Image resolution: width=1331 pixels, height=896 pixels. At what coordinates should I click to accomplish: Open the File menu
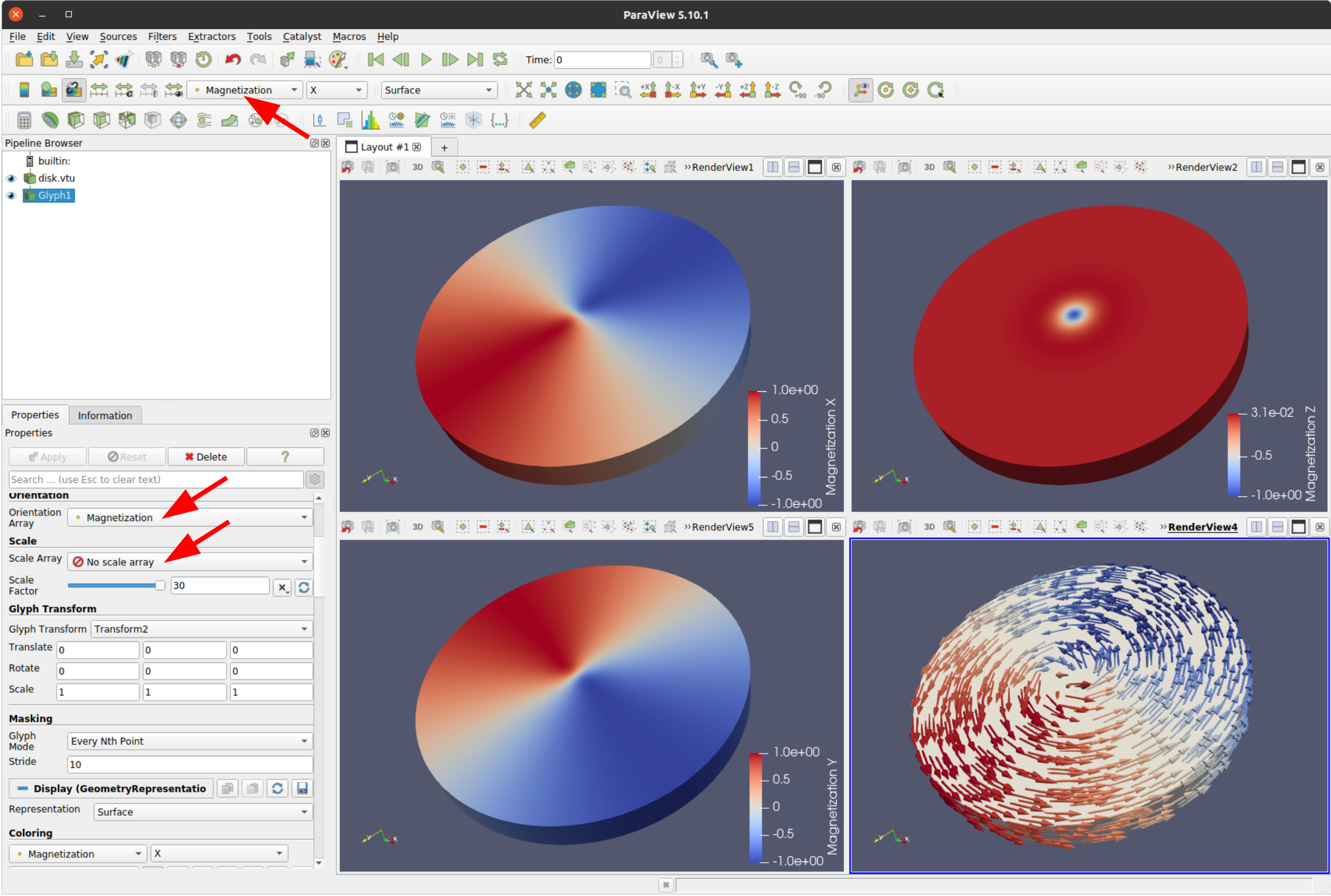point(17,37)
